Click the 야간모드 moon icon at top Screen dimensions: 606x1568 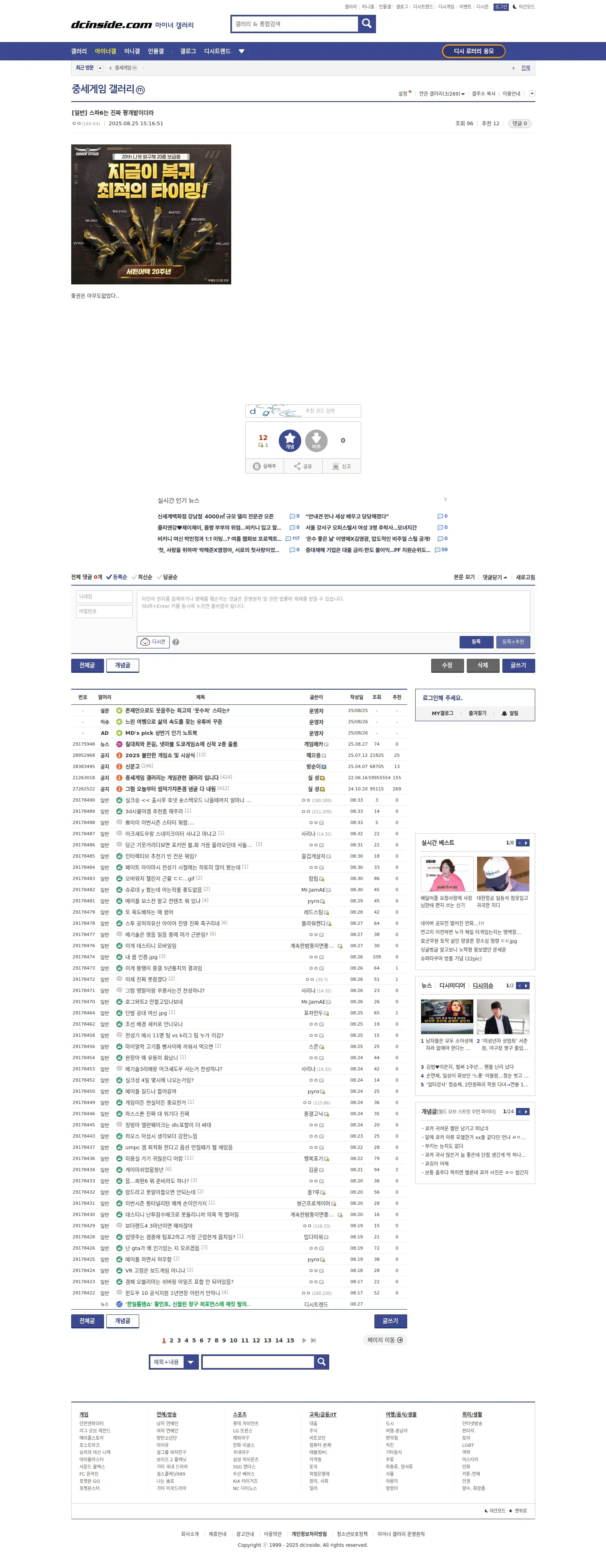tap(515, 7)
